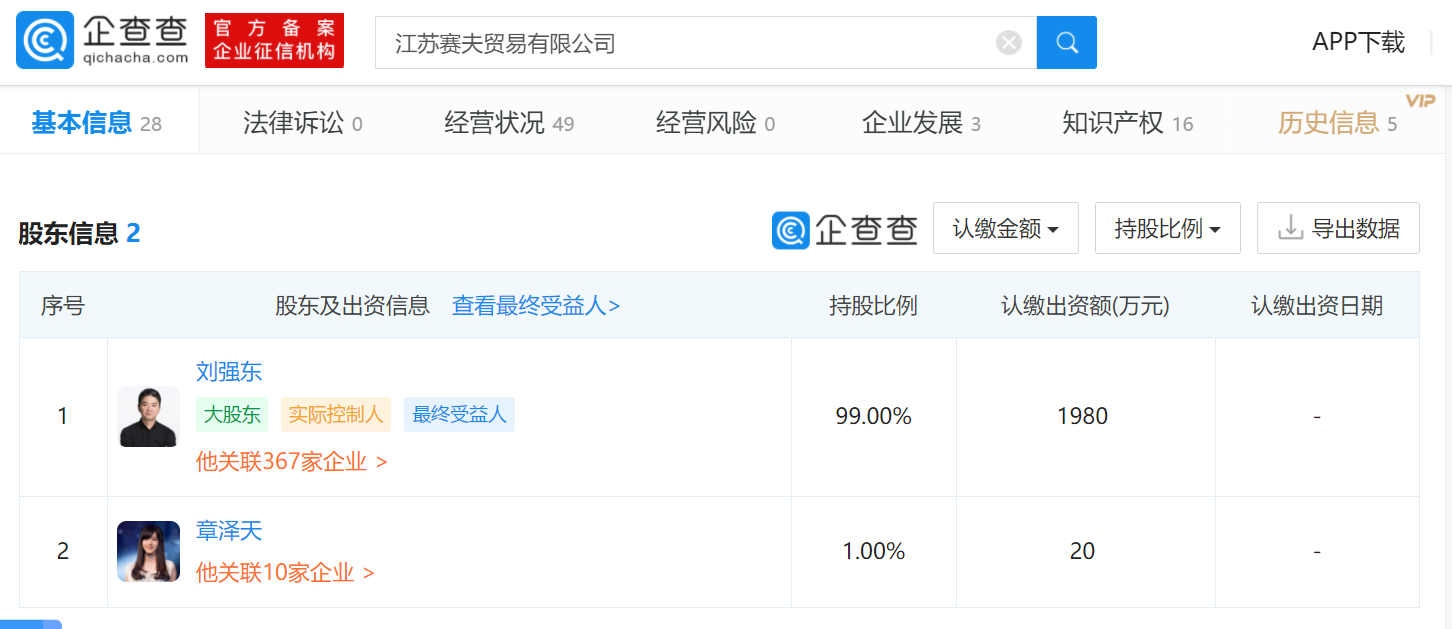The image size is (1452, 629).
Task: Open shareholder 章泽天's profile link
Action: coord(229,531)
